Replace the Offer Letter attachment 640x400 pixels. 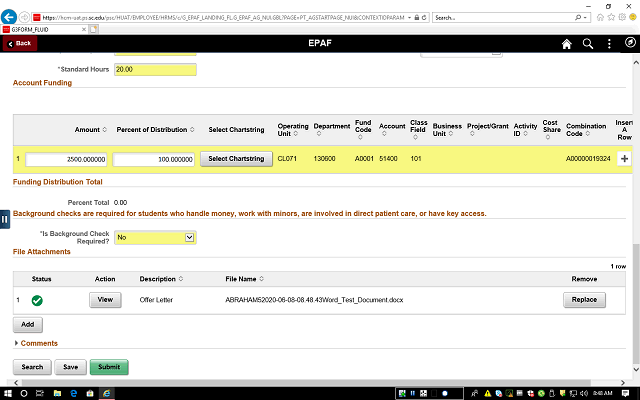coord(584,300)
